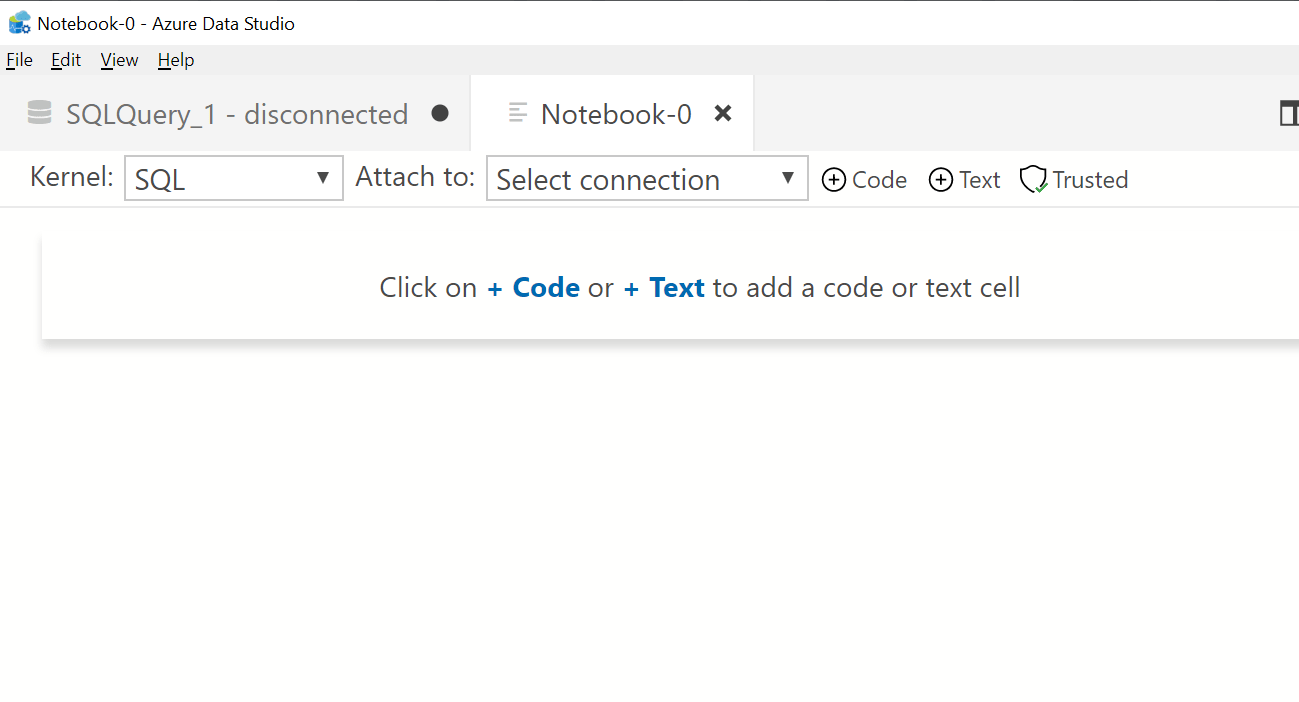This screenshot has width=1299, height=702.
Task: Close the Notebook-0 tab
Action: pyautogui.click(x=723, y=113)
